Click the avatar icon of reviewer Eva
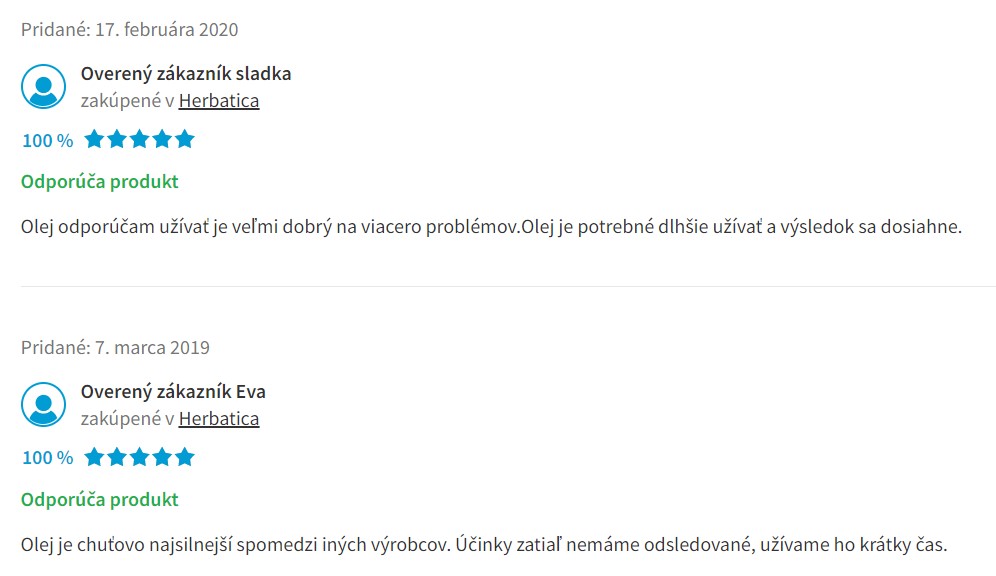 (43, 405)
